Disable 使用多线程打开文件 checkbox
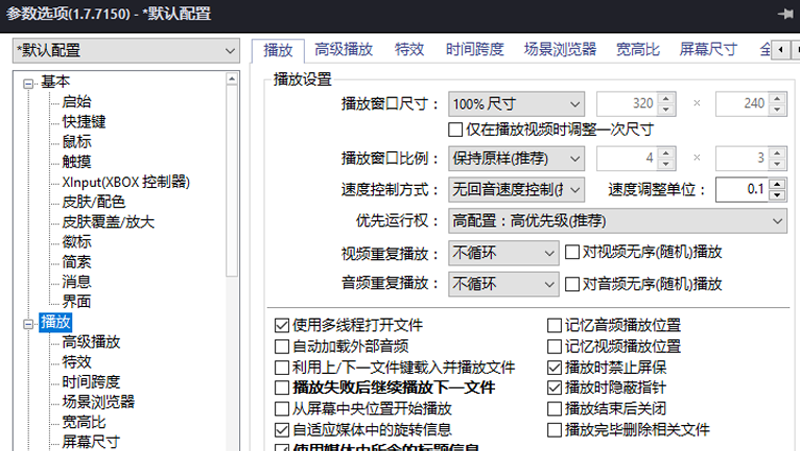 coord(282,325)
